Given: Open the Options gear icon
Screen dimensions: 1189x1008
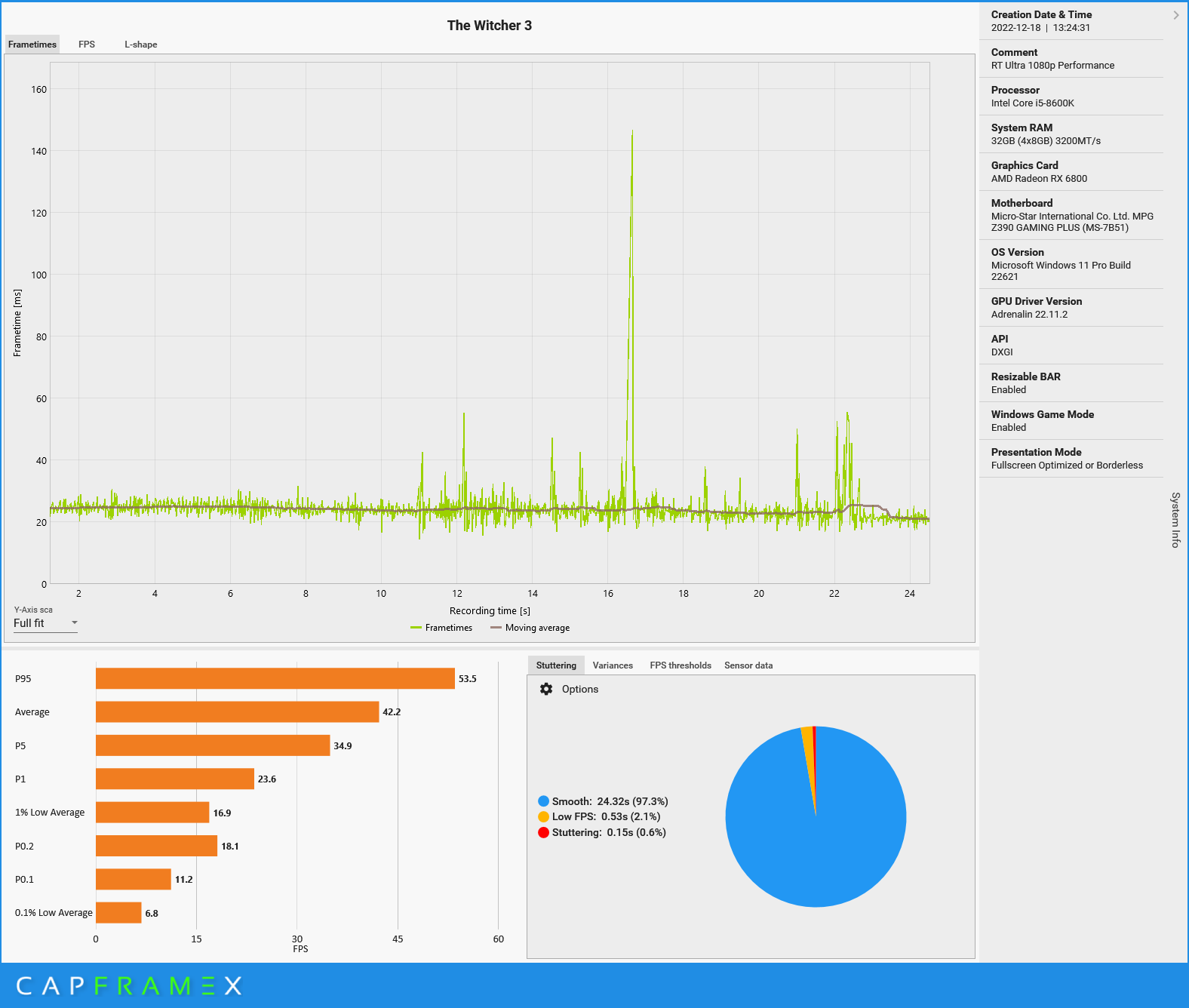Looking at the screenshot, I should (x=546, y=689).
